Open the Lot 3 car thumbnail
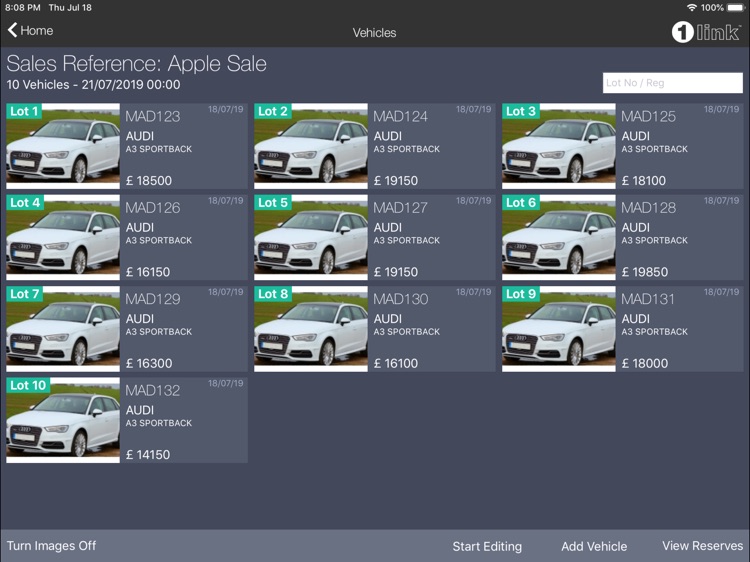Viewport: 750px width, 562px height. point(559,146)
